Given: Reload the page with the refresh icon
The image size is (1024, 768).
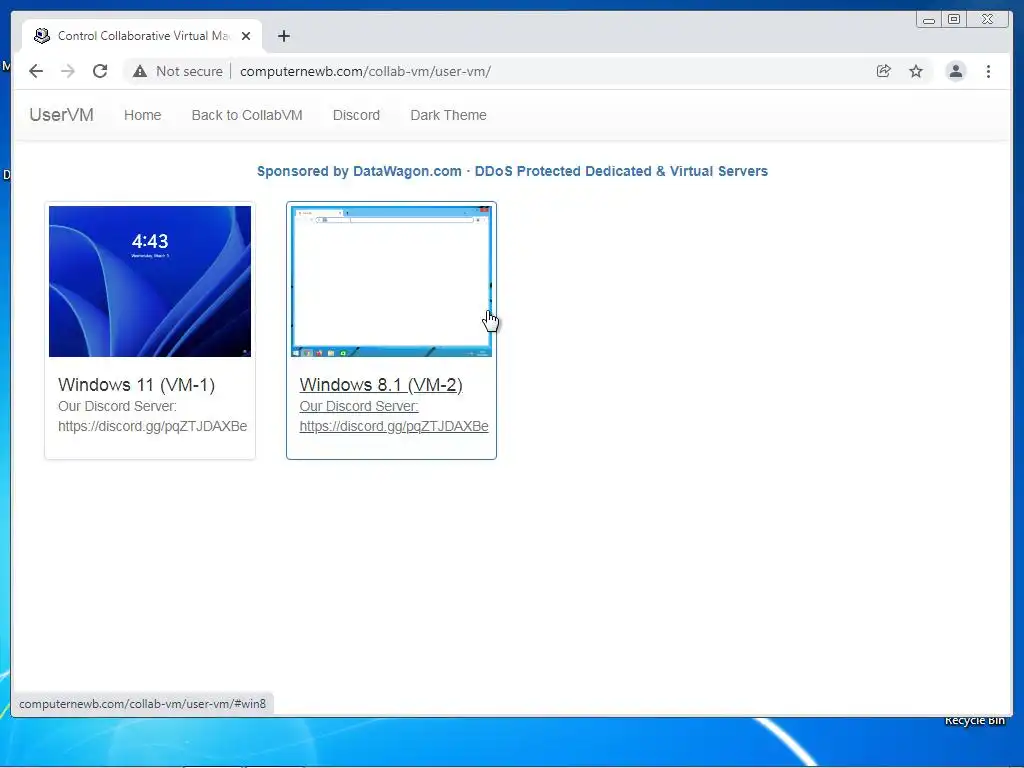Looking at the screenshot, I should 100,71.
